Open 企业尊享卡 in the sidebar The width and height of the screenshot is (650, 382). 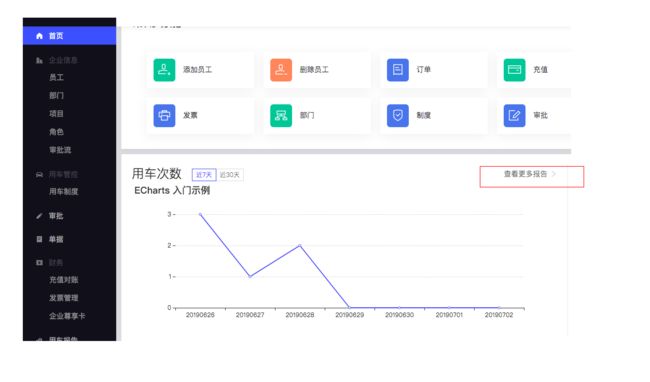coord(67,316)
